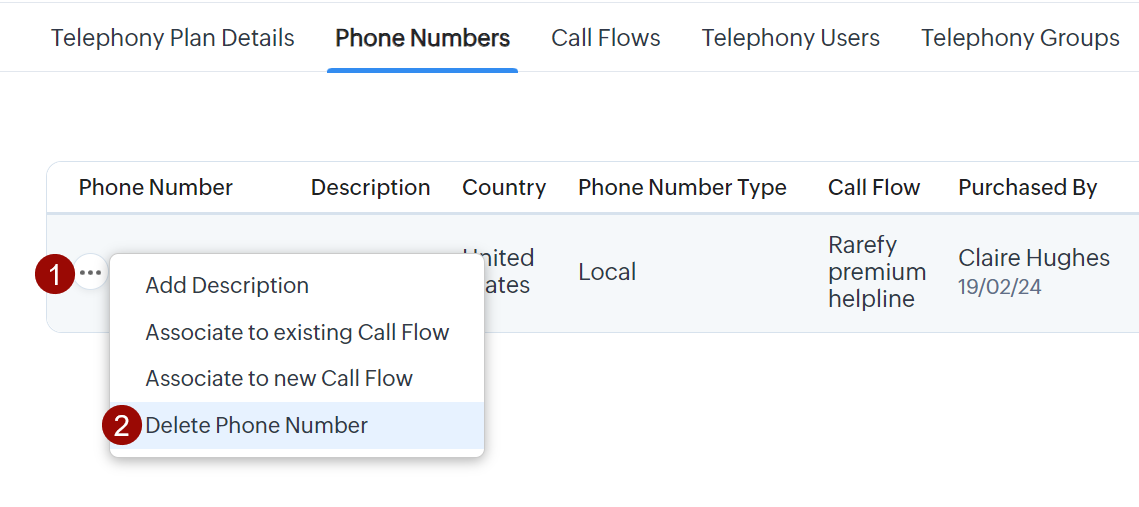
Task: Choose Add Description from the menu
Action: pyautogui.click(x=227, y=285)
